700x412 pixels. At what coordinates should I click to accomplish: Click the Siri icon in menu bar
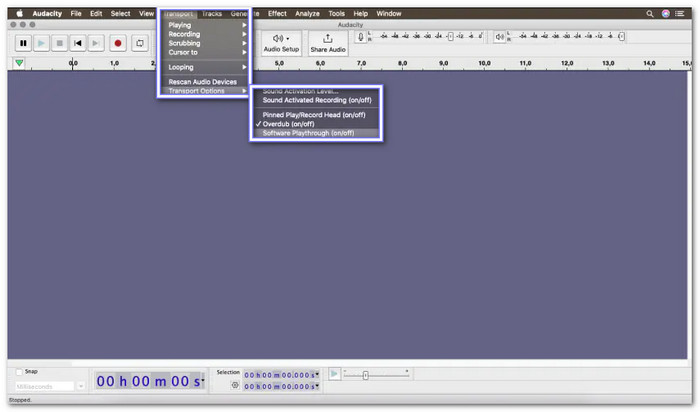(x=666, y=14)
